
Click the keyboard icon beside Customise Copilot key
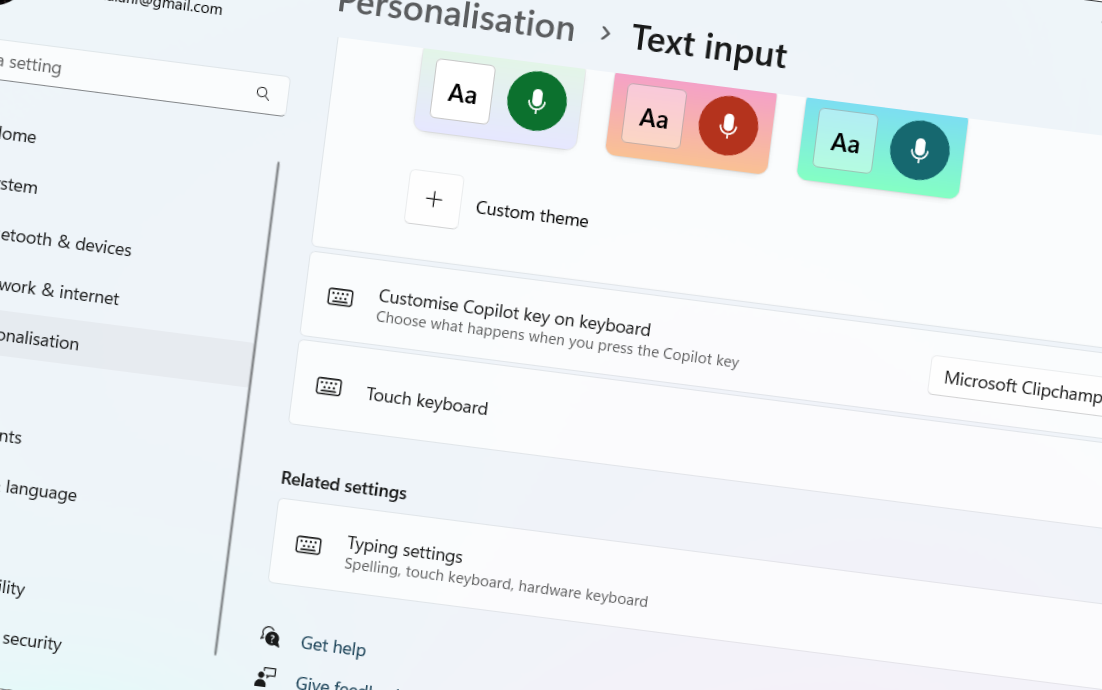click(340, 297)
